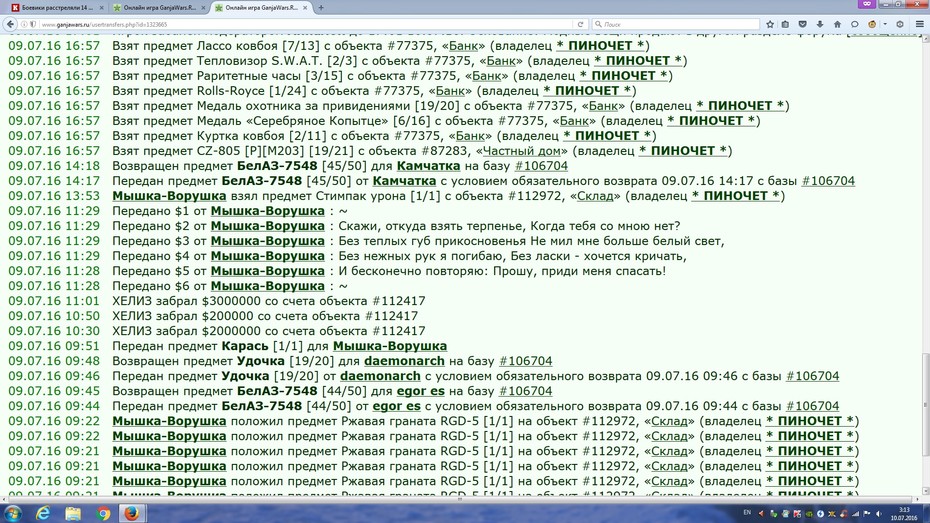The image size is (930, 523).
Task: Select text 'ХЕЛИЗ забрал $200000 со счета'
Action: tap(213, 316)
